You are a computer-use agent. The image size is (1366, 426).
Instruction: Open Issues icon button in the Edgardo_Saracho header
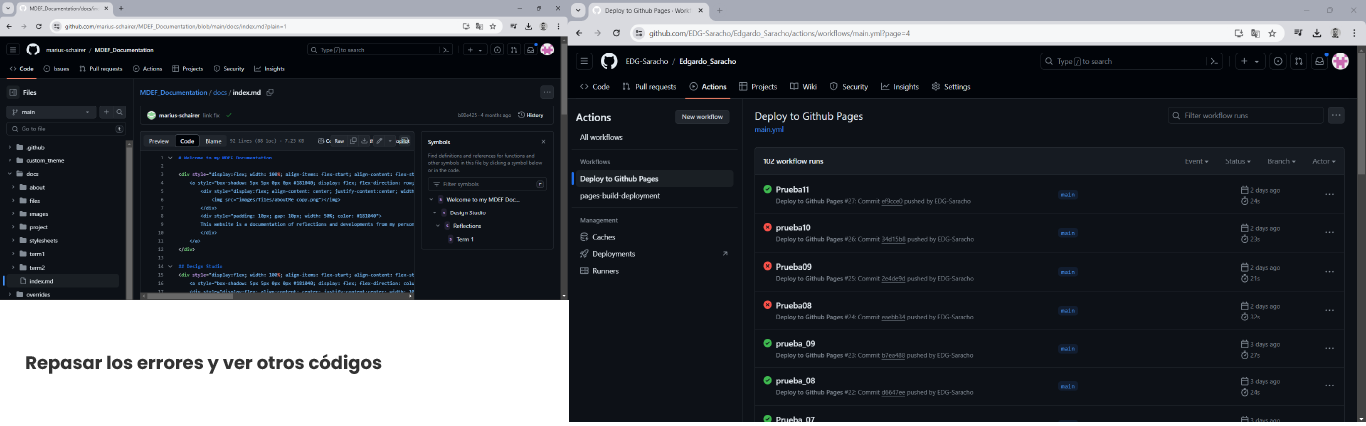[1278, 61]
